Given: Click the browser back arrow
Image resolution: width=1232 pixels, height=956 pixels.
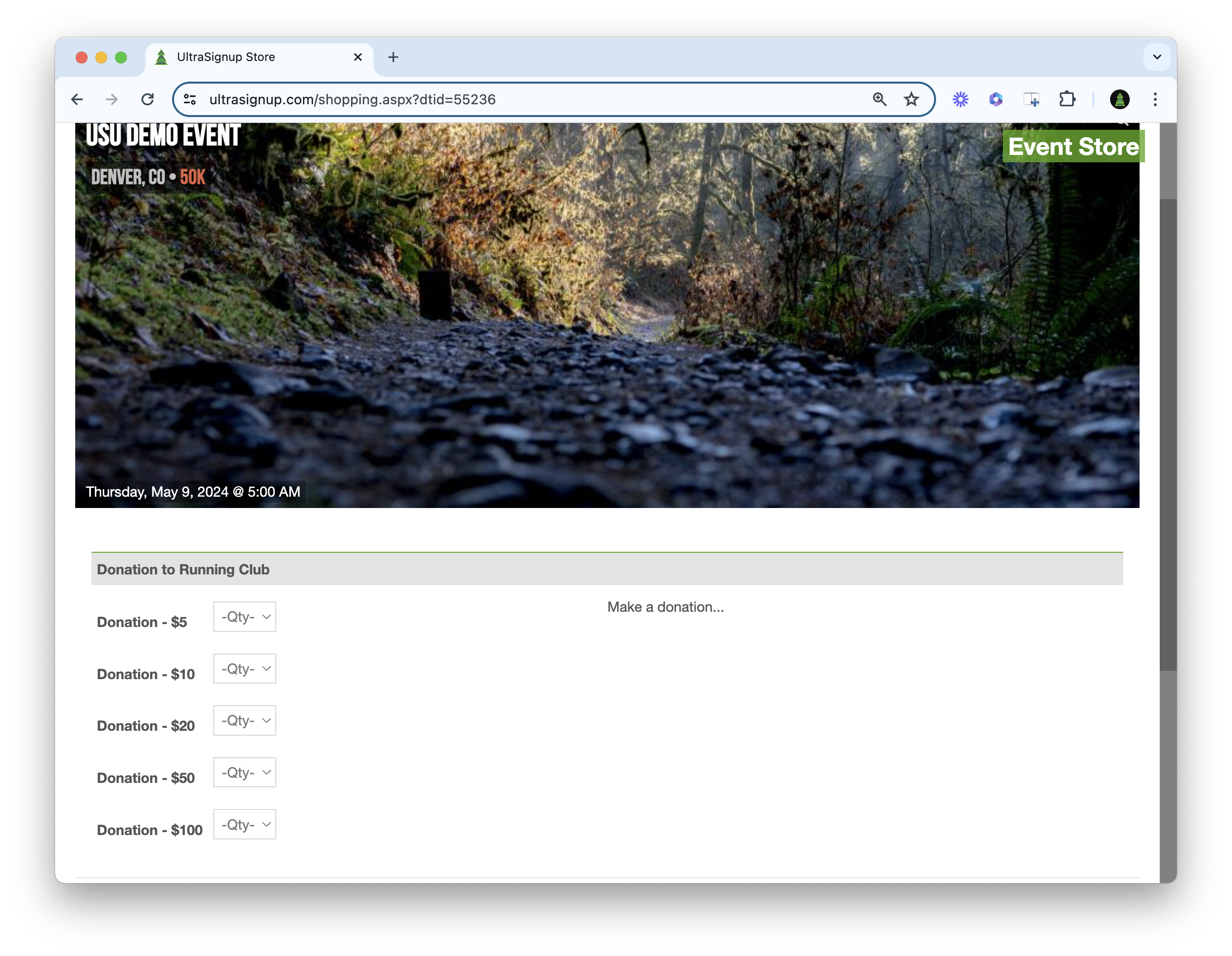Looking at the screenshot, I should (77, 100).
